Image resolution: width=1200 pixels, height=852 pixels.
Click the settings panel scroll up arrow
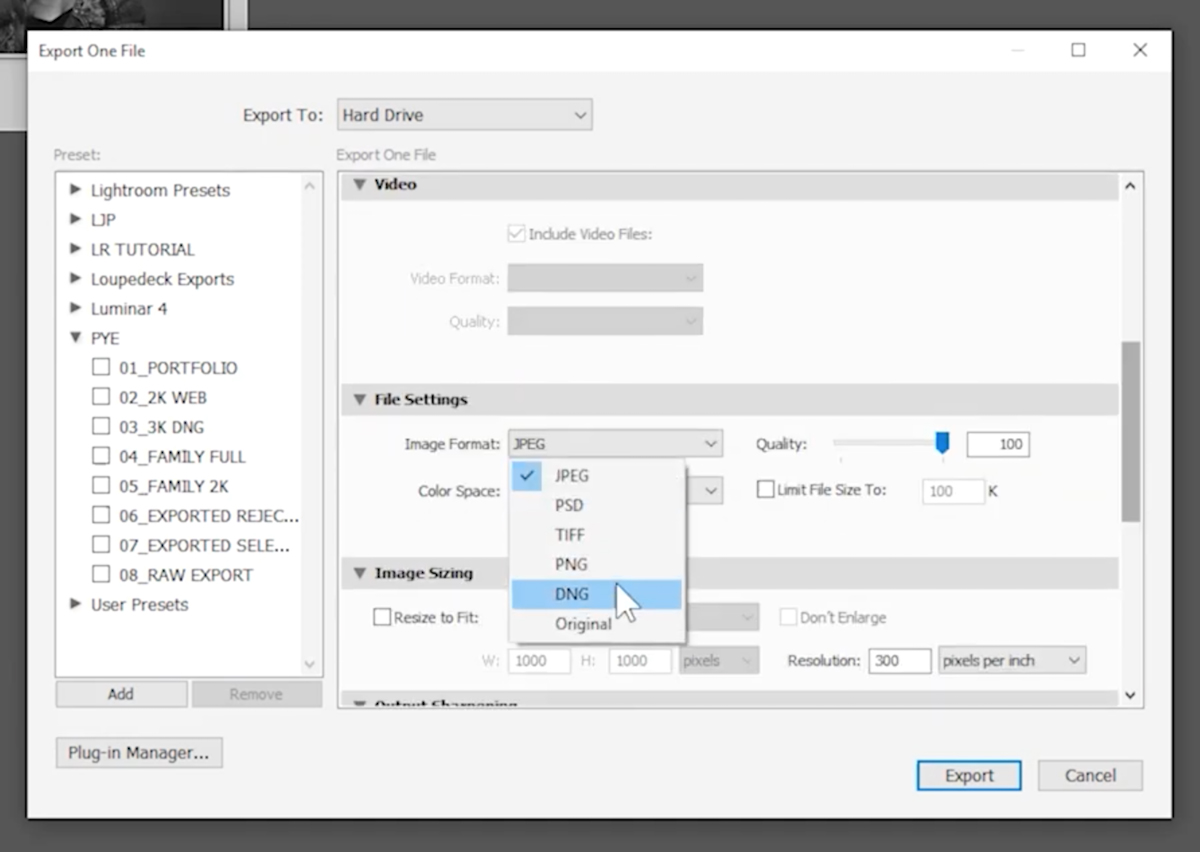(1130, 186)
